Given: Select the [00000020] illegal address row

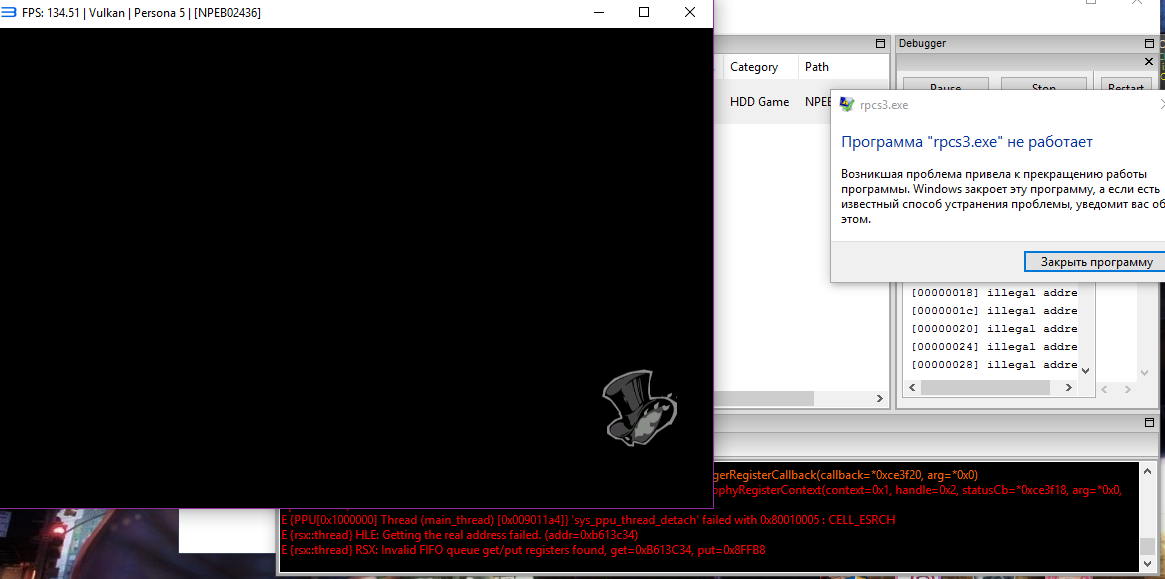Looking at the screenshot, I should pyautogui.click(x=993, y=329).
